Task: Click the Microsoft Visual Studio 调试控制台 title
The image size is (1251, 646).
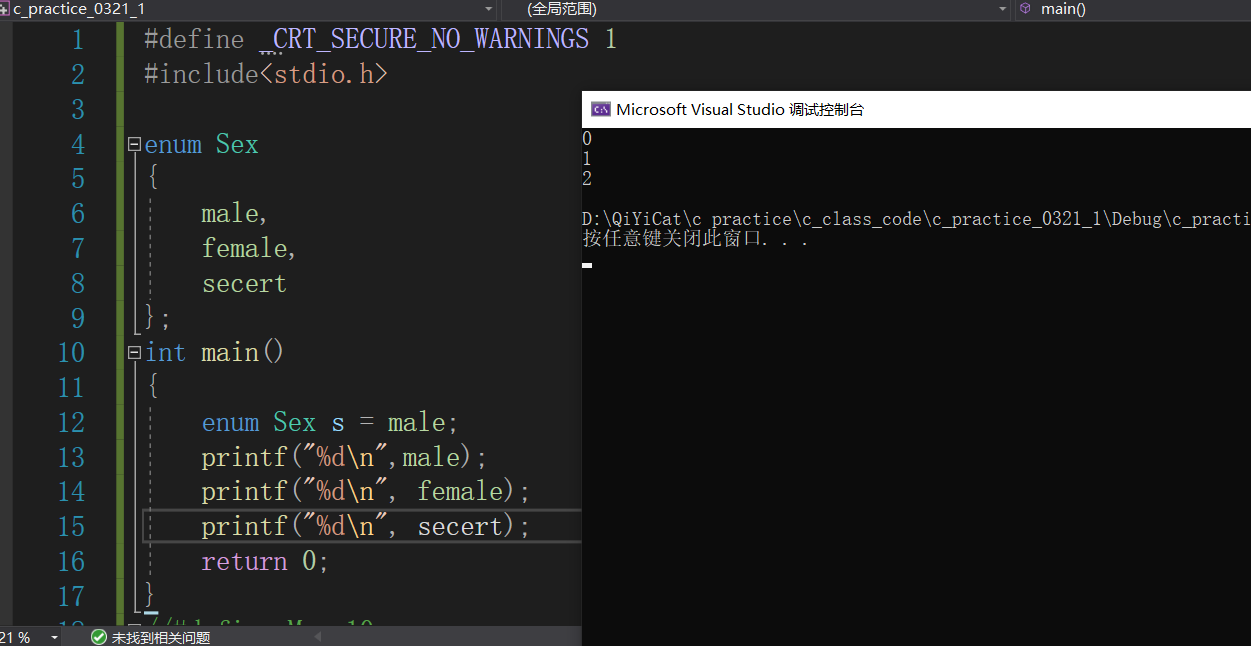Action: pyautogui.click(x=739, y=110)
